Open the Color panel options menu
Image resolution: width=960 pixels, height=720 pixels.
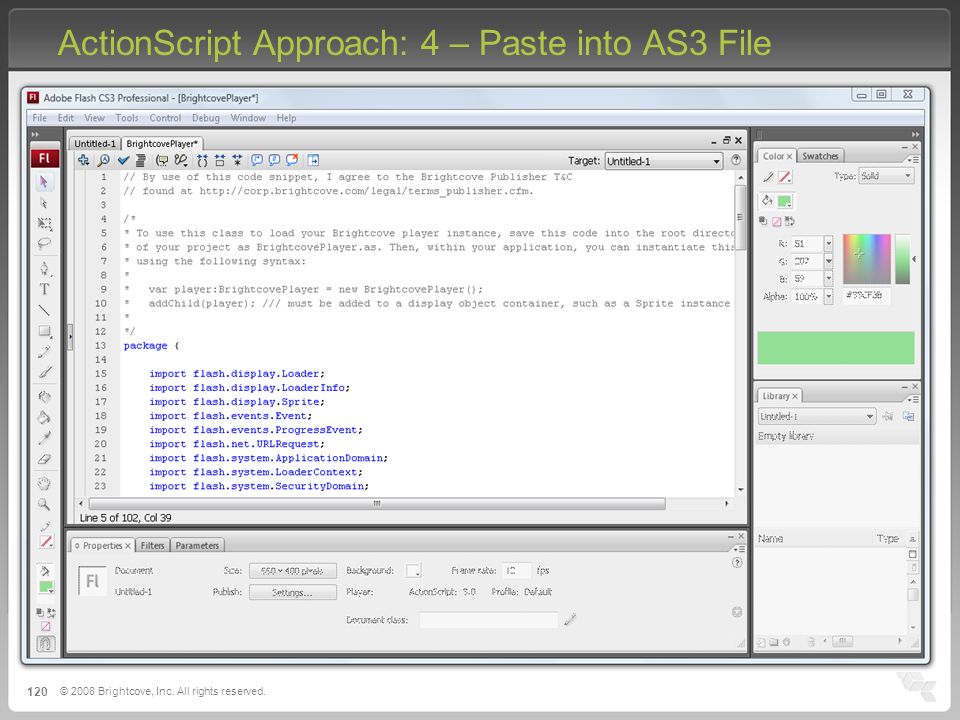coord(912,159)
